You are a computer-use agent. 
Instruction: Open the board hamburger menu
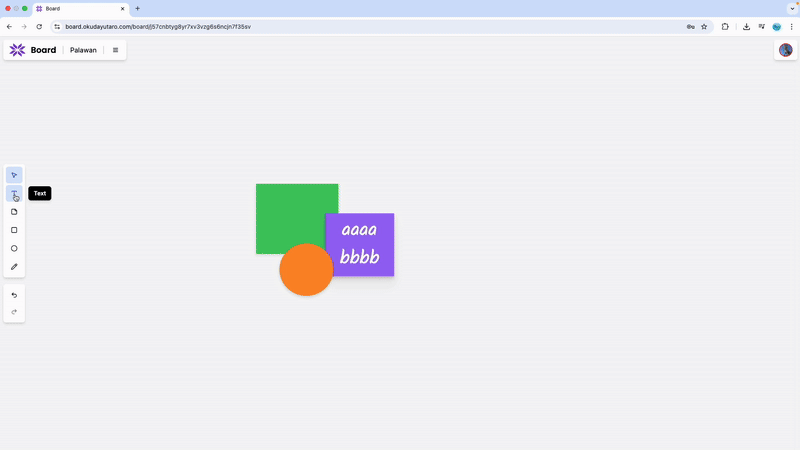pos(115,50)
